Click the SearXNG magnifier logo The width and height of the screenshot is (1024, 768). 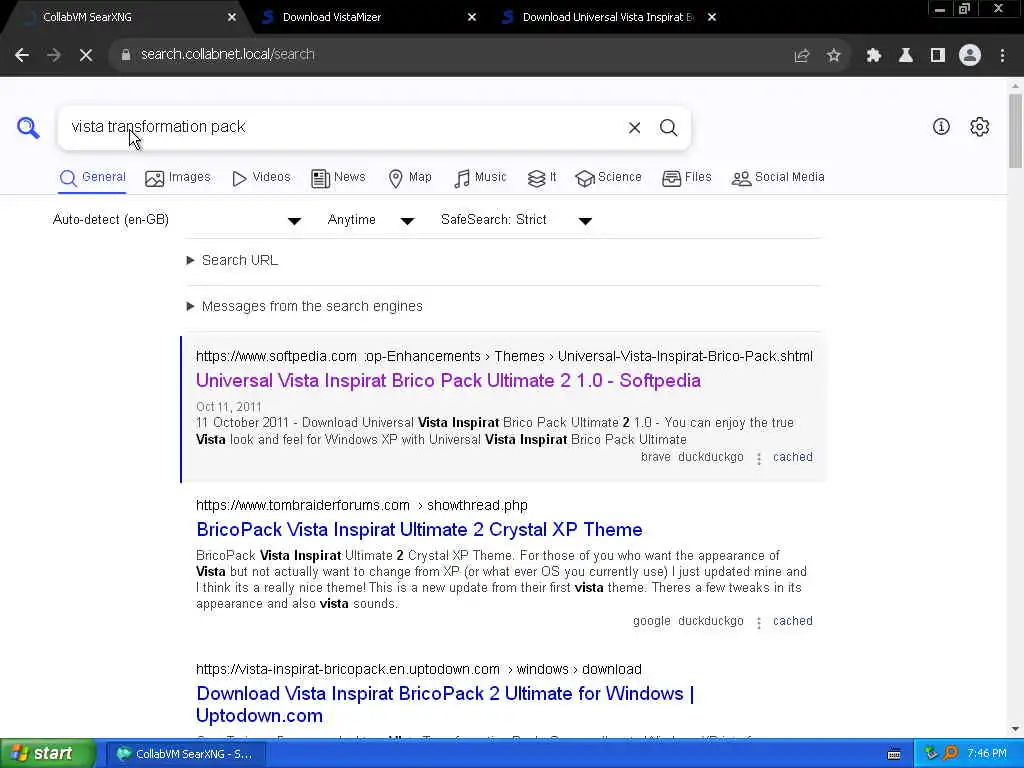[28, 127]
